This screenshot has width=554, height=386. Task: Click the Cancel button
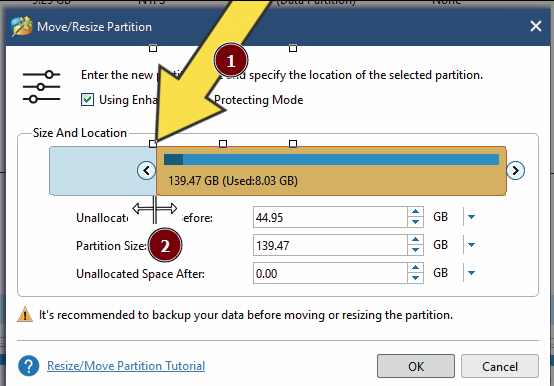pos(500,366)
